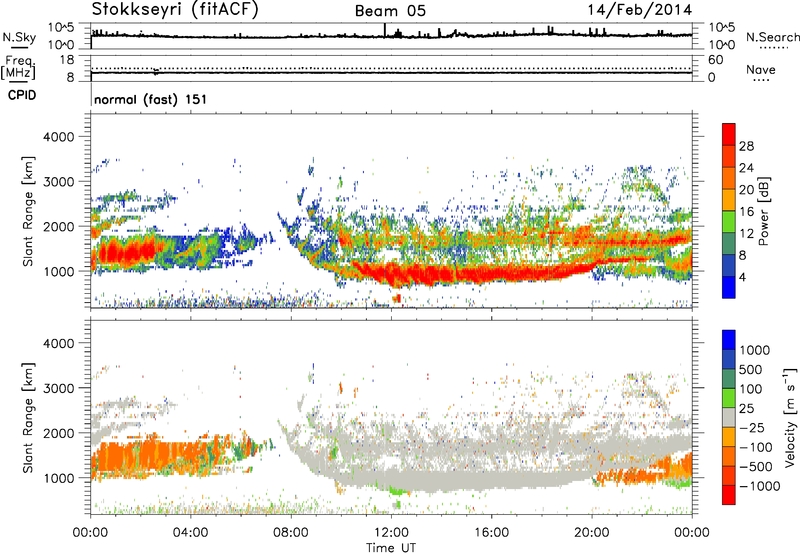The height and width of the screenshot is (554, 800).
Task: Click the '24' label on power colorbar
Action: (x=746, y=168)
